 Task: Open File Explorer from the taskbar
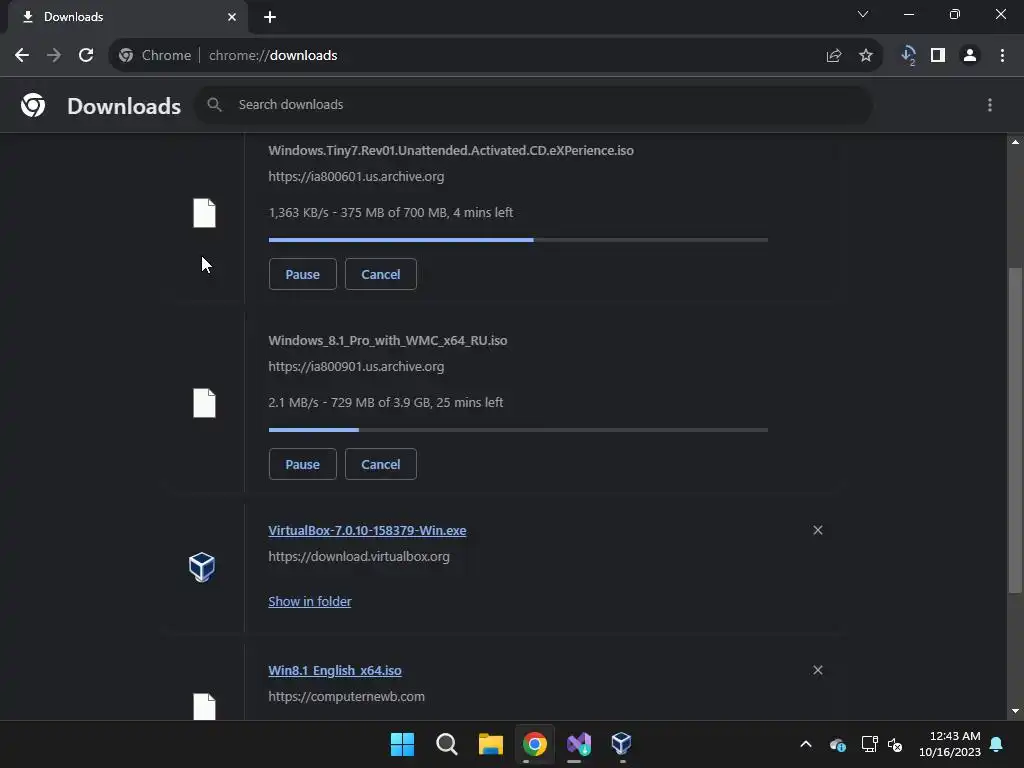[x=490, y=744]
